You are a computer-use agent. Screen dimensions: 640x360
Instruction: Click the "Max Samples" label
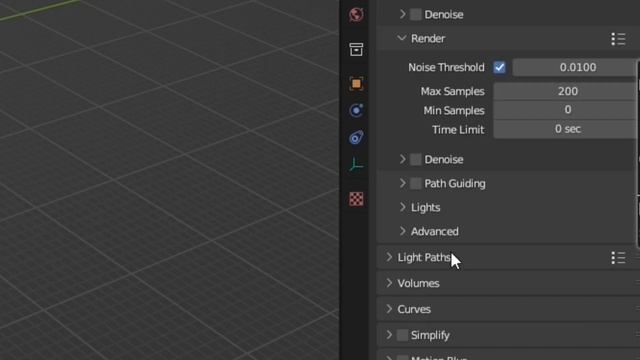click(x=452, y=91)
